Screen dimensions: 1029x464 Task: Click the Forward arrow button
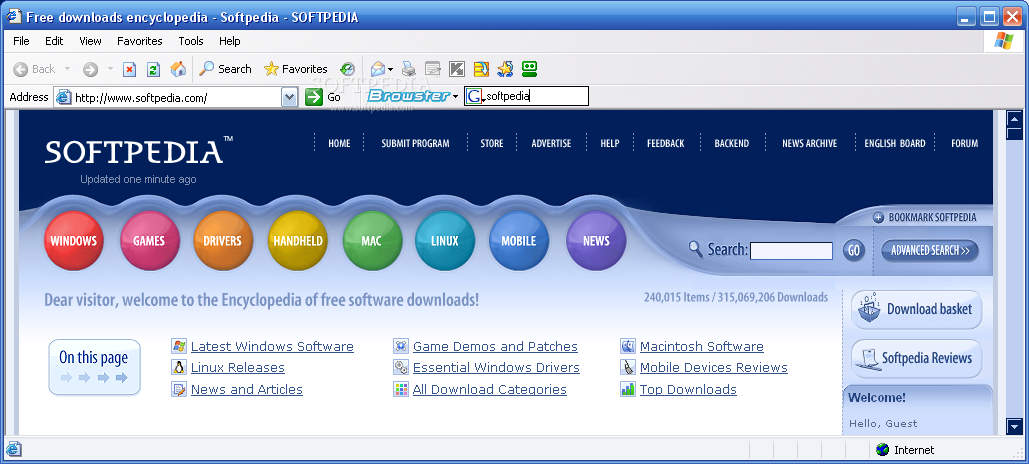91,69
